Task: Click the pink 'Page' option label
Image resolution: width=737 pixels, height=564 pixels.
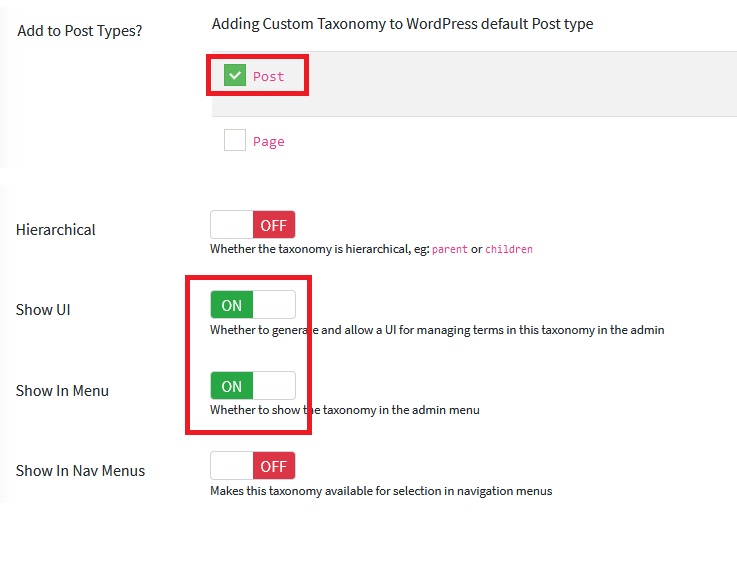Action: [x=269, y=142]
